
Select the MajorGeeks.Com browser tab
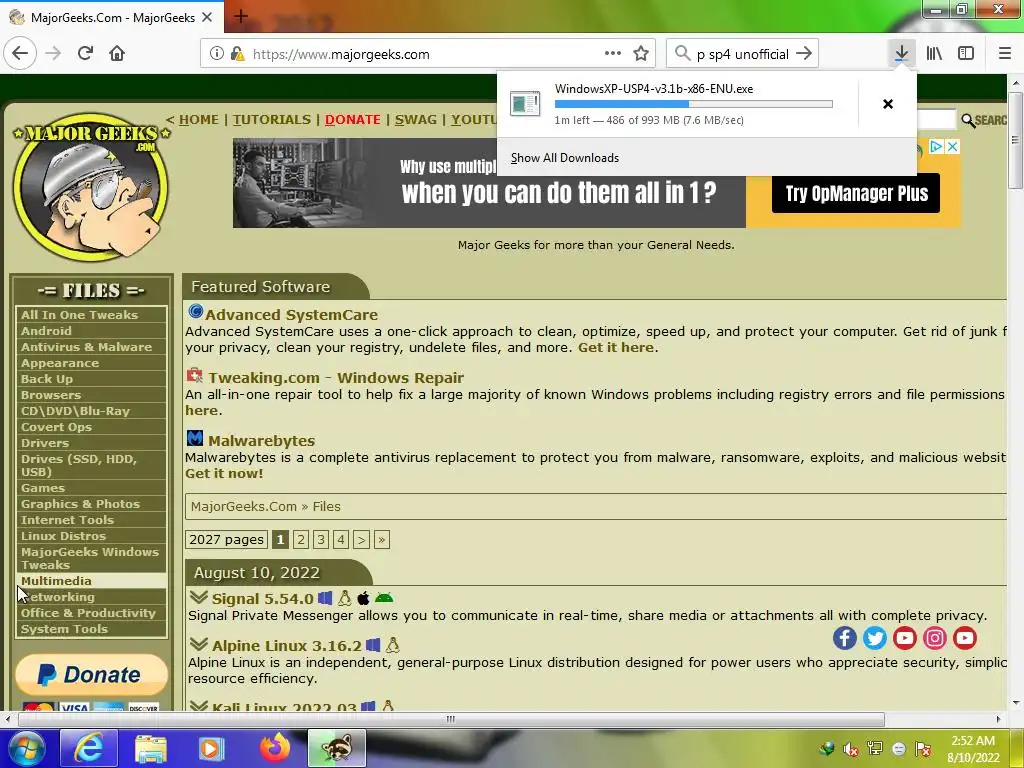112,18
